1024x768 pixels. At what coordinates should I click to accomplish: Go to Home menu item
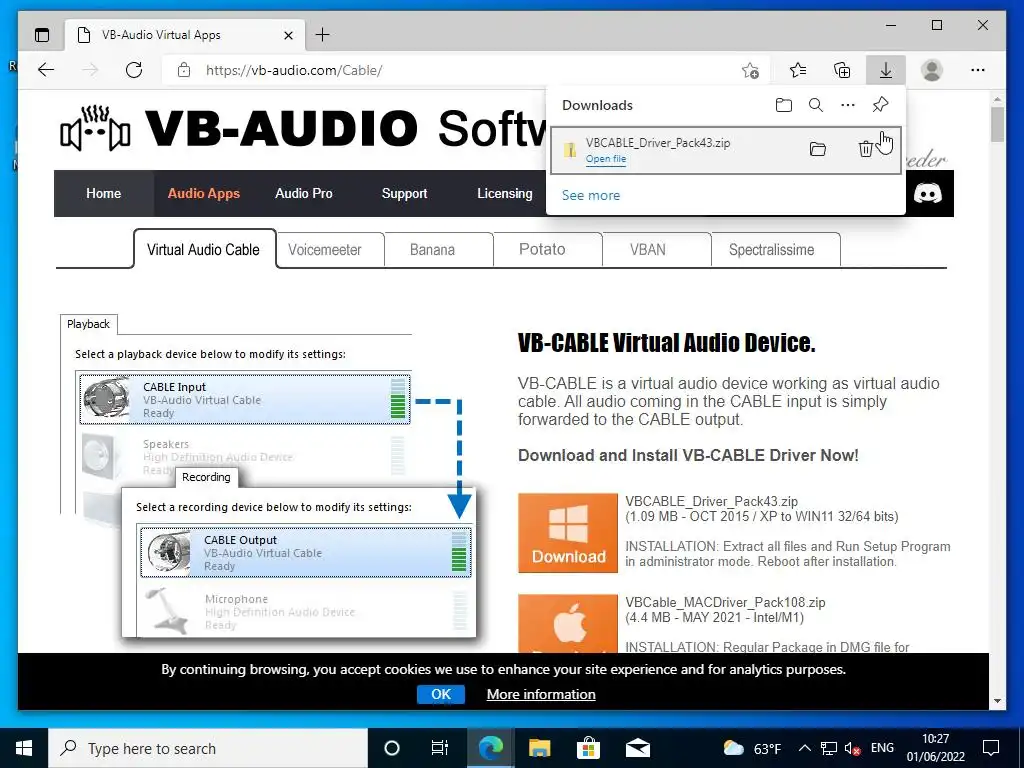click(103, 193)
